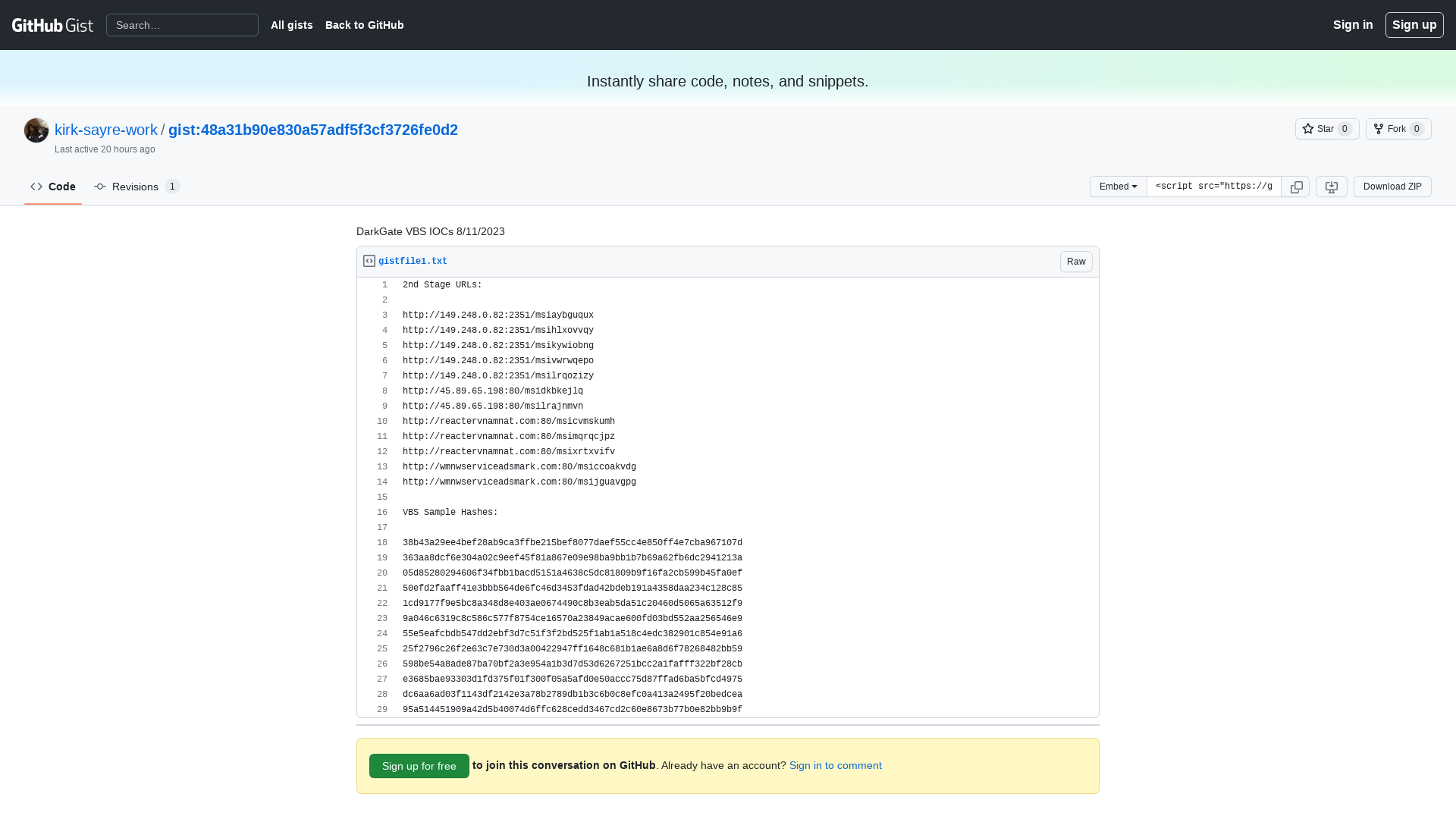Open the Revisions tab
1456x819 pixels.
[136, 187]
